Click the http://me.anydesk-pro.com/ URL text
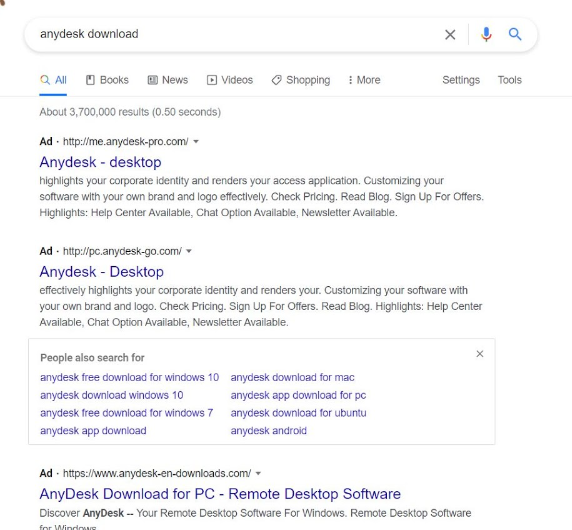This screenshot has width=572, height=530. [x=126, y=142]
